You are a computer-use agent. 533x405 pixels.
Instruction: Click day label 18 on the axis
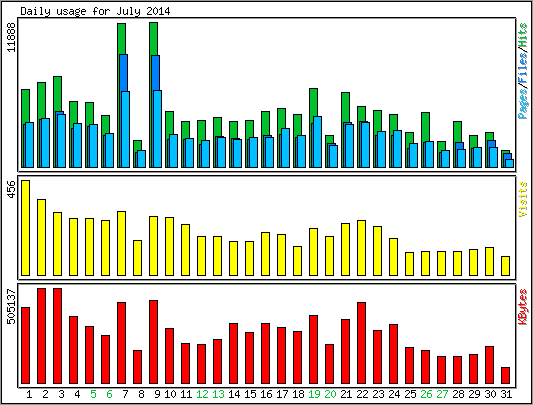click(298, 394)
